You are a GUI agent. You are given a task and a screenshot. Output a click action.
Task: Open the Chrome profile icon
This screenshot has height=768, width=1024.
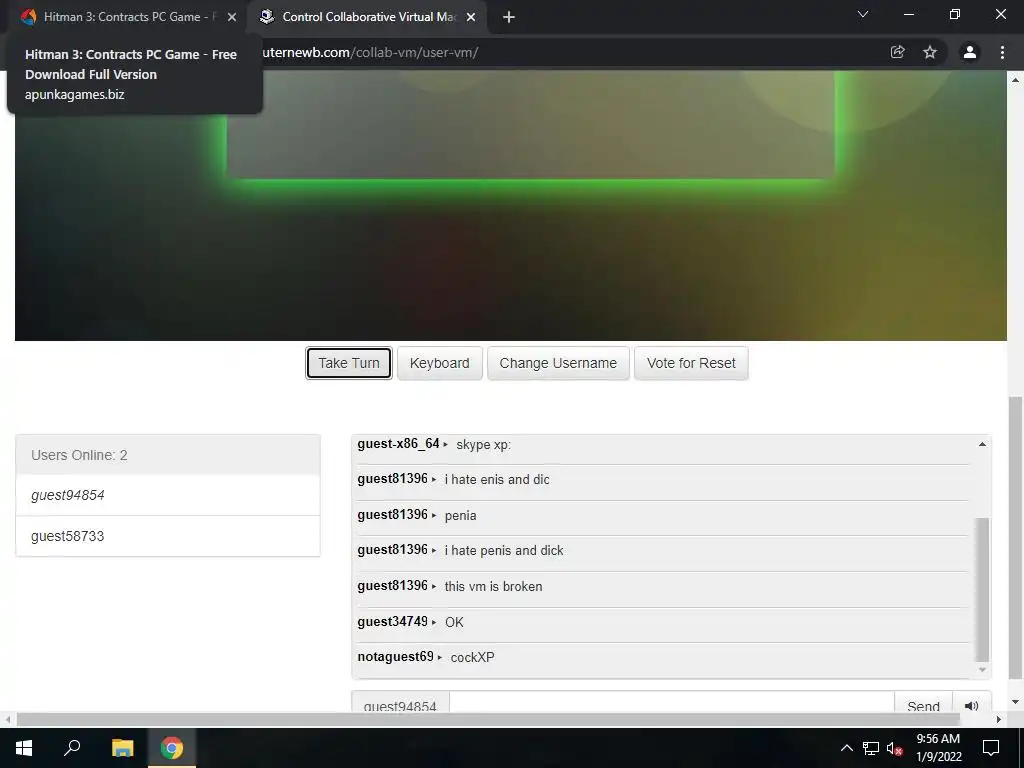[x=970, y=52]
